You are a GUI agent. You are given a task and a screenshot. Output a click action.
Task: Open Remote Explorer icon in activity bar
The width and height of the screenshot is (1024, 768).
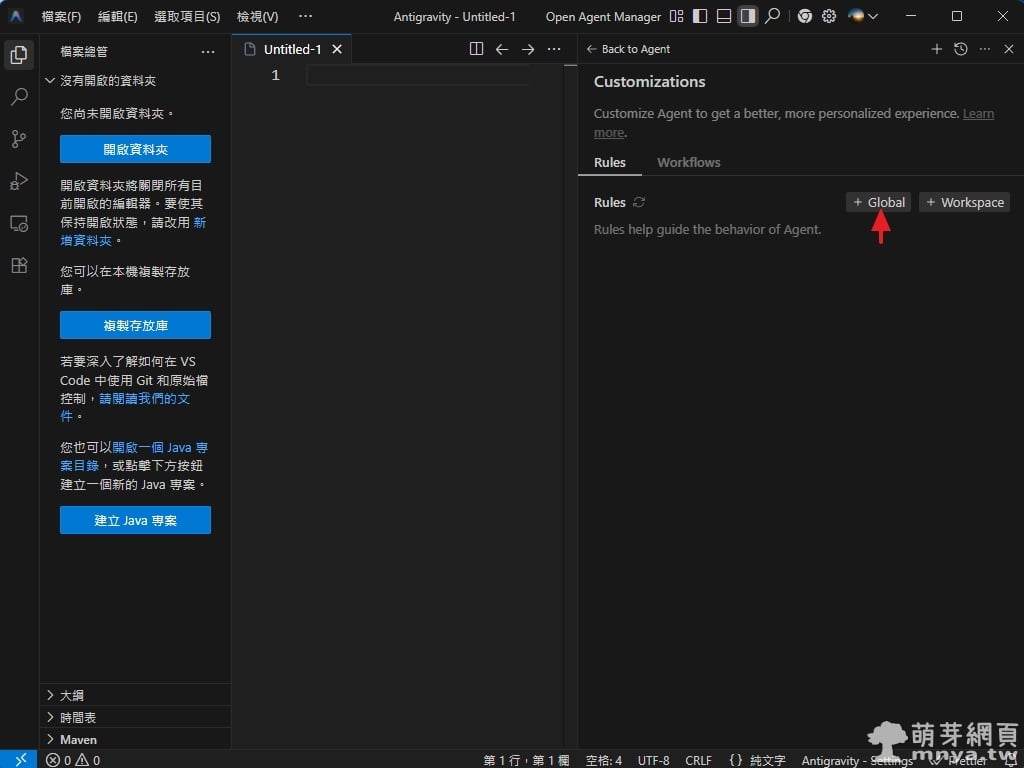point(19,223)
